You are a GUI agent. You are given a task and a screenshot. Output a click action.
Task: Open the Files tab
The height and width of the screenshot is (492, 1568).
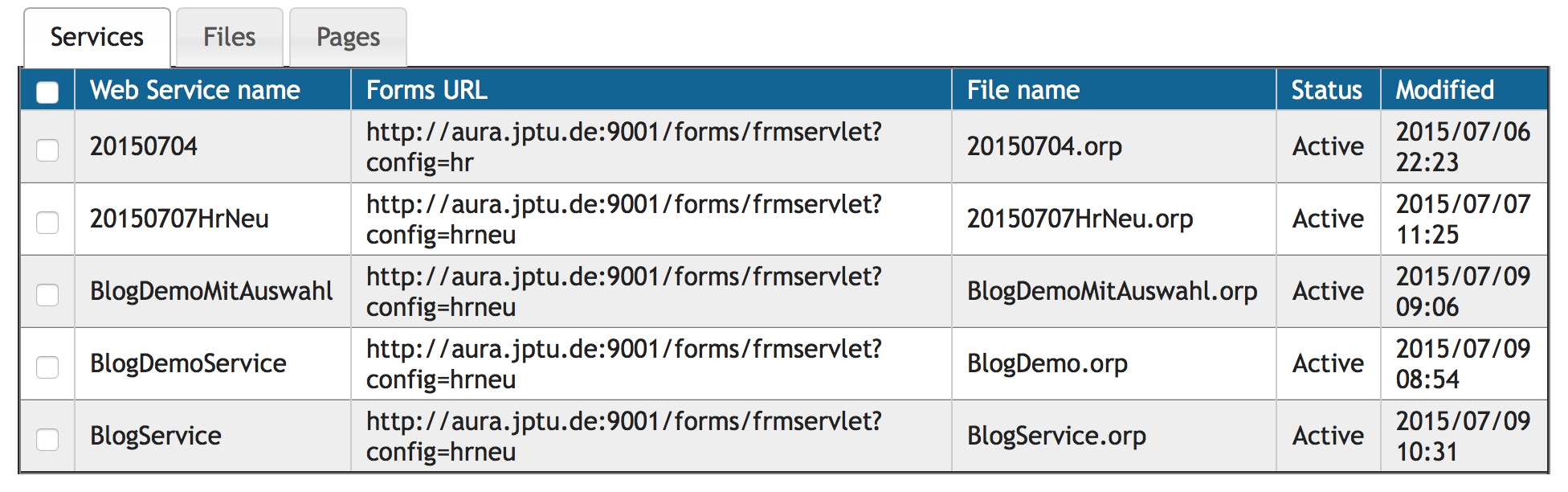pos(229,37)
